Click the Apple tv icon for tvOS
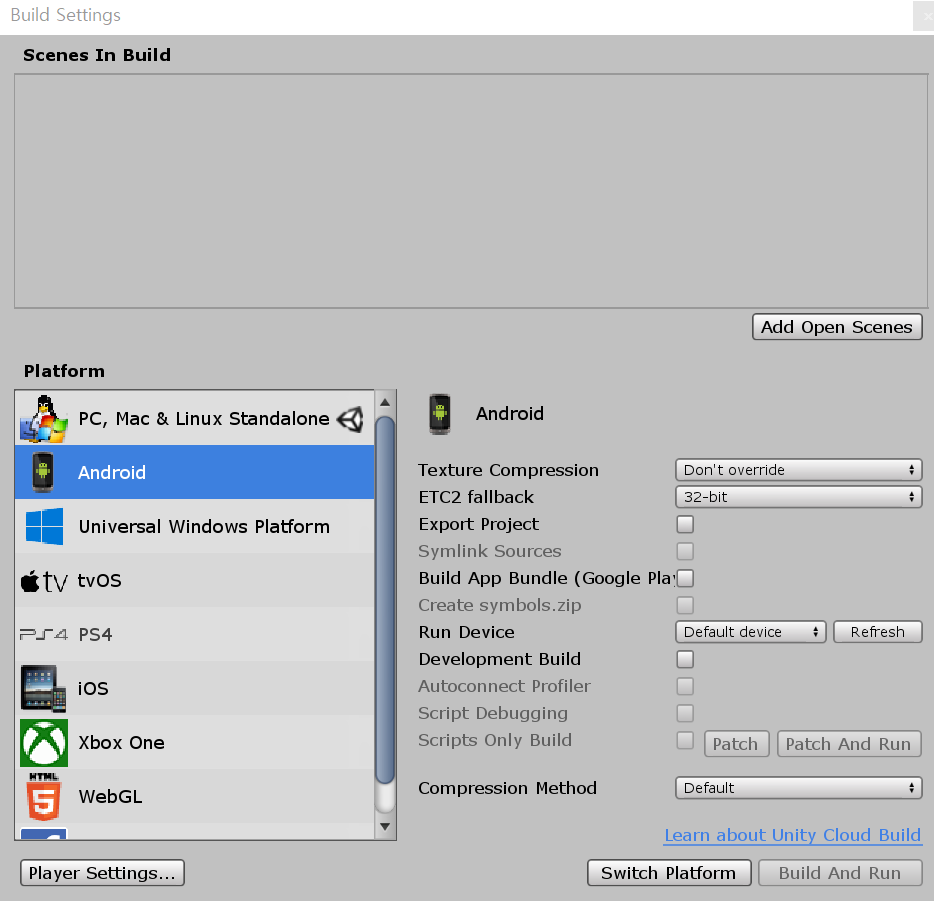Screen dimensions: 934x901 43,581
